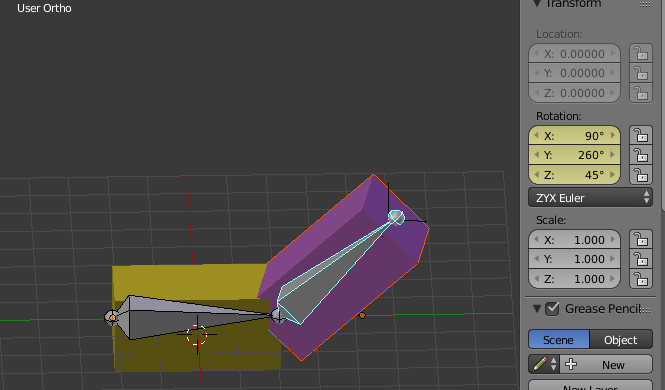Screen dimensions: 665x390
Task: Decrease Rotation Z with left arrow
Action: pos(536,175)
